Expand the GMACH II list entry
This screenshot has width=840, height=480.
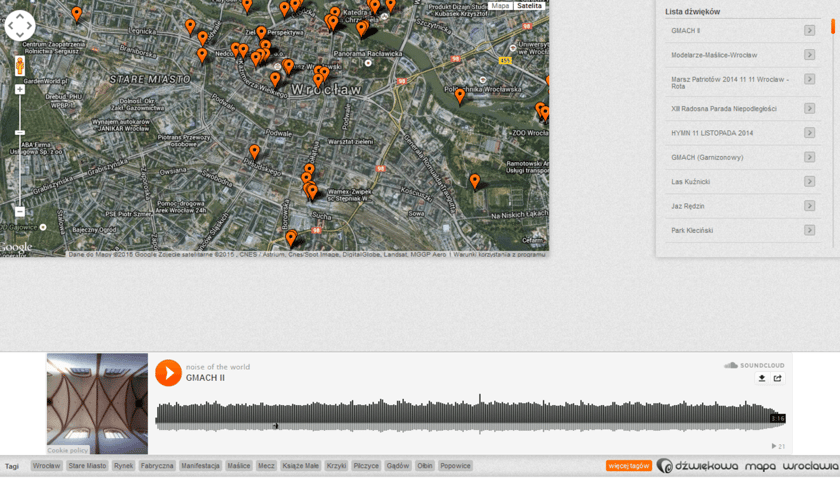[809, 31]
